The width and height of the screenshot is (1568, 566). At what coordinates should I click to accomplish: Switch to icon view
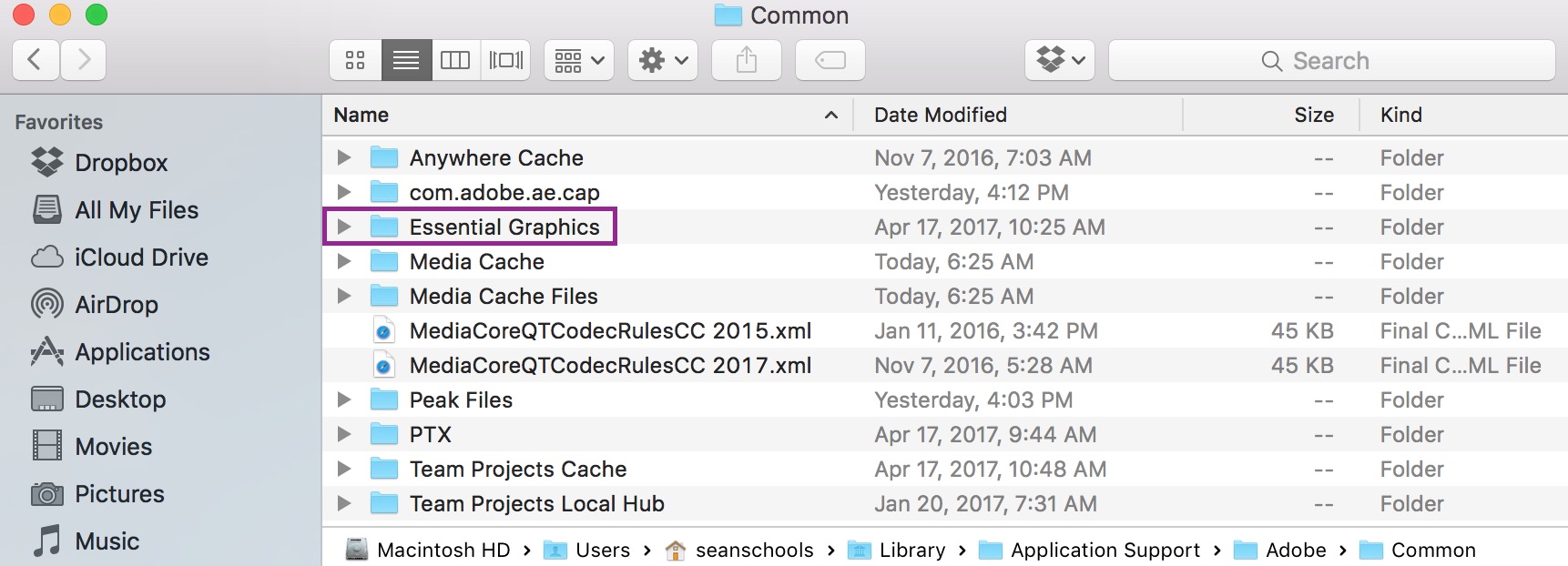(355, 60)
